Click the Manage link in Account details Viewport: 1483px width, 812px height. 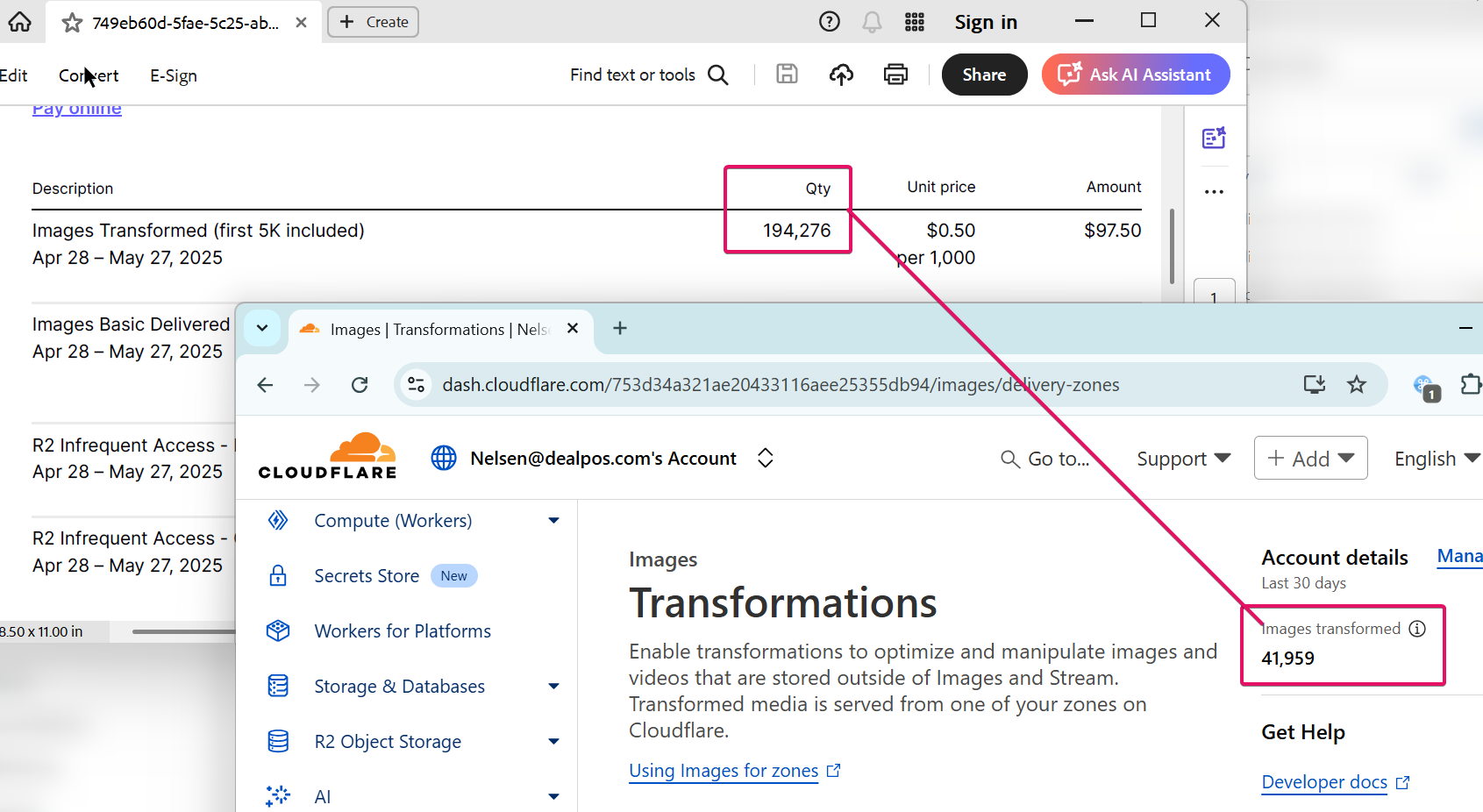(x=1459, y=556)
